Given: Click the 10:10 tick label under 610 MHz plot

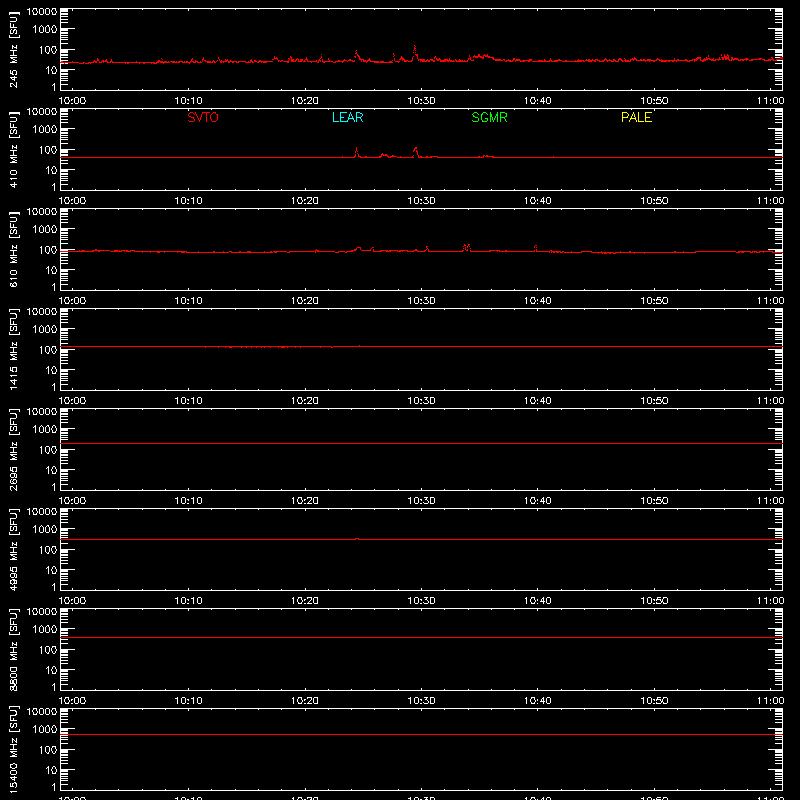Looking at the screenshot, I should click(x=188, y=301).
